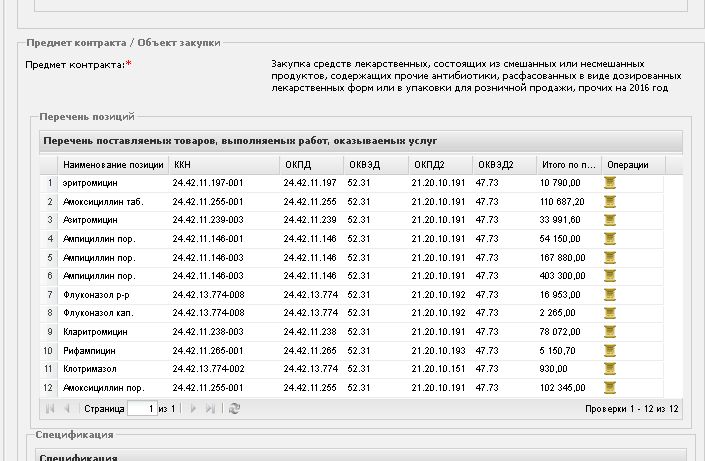The height and width of the screenshot is (461, 705).
Task: Sort by ККН column header
Action: [224, 165]
